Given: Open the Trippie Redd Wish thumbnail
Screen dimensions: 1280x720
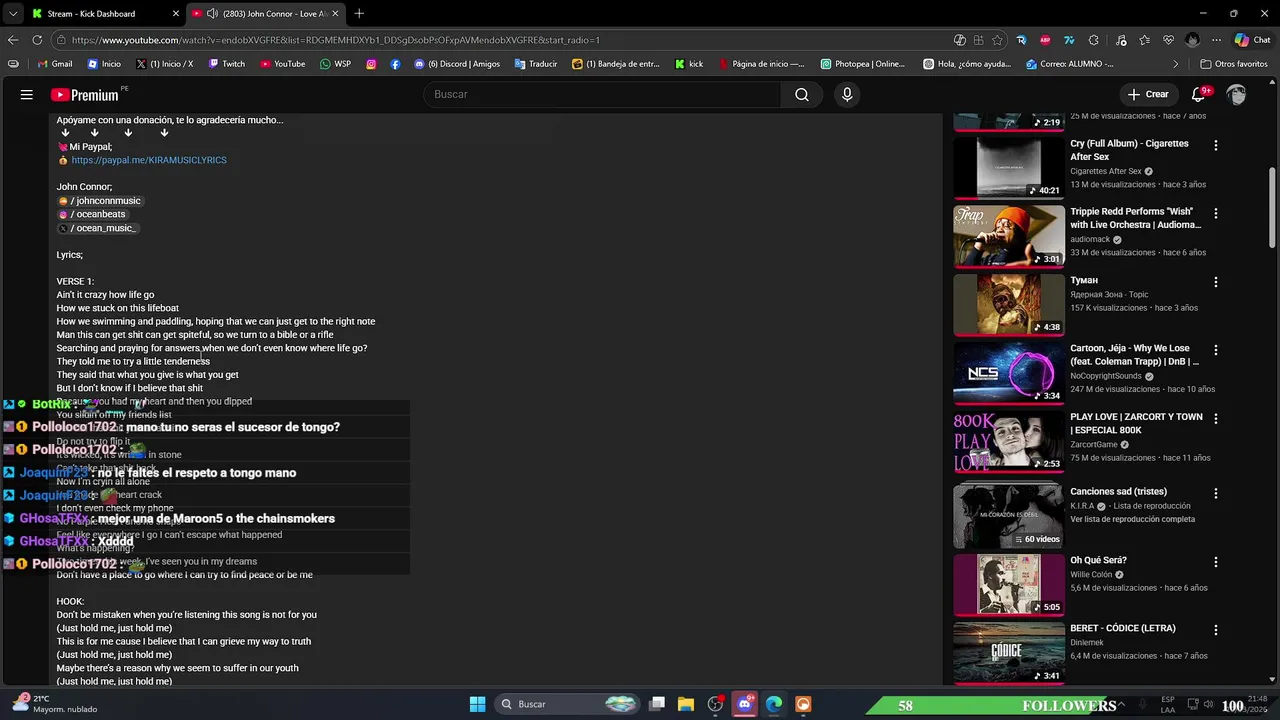Looking at the screenshot, I should (x=1009, y=236).
